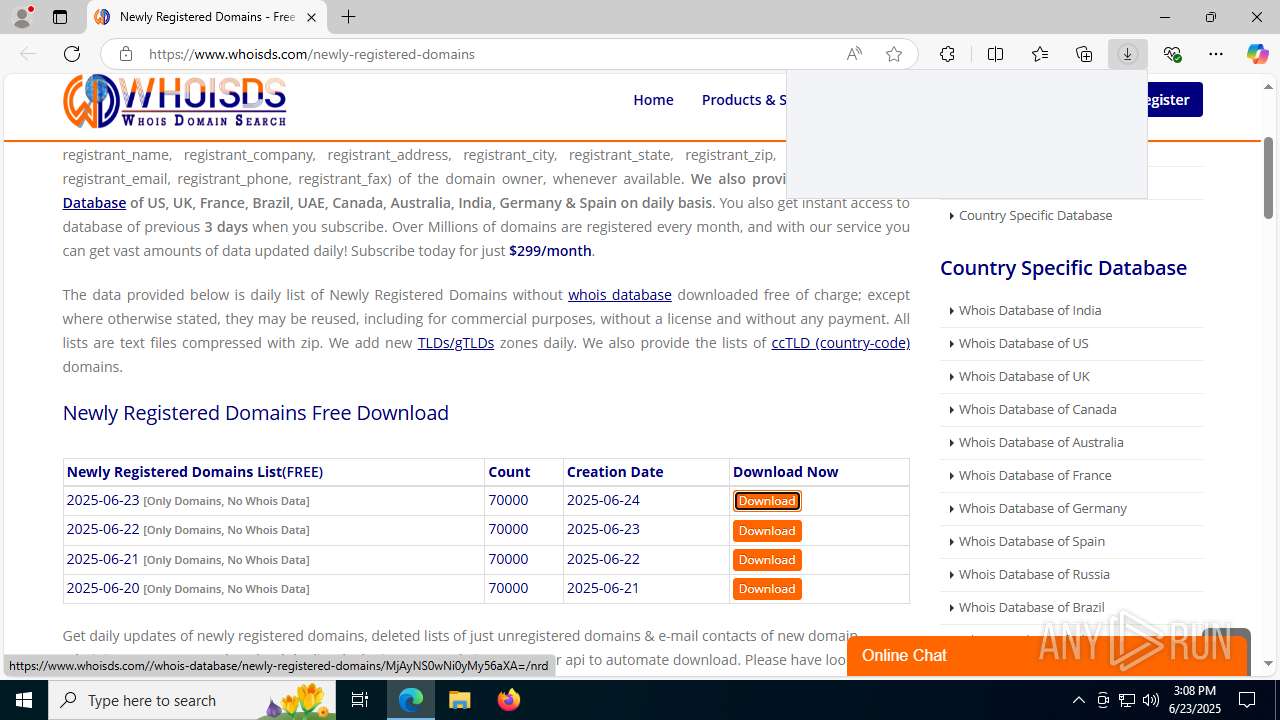Click the 2025-06-23 domains list link
1280x720 pixels.
click(188, 500)
